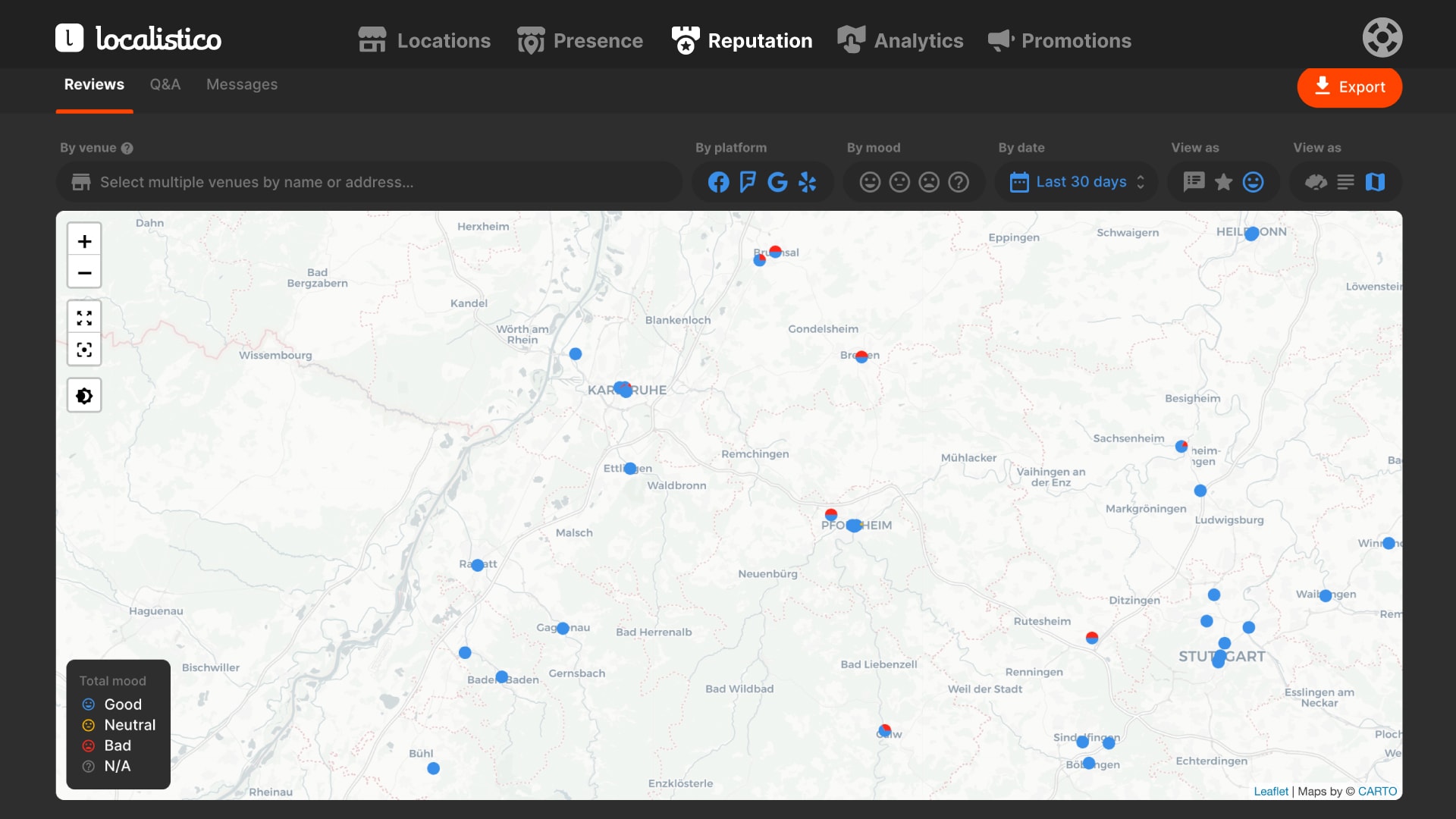This screenshot has height=819, width=1456.
Task: Filter by unknown mood question icon
Action: tap(959, 182)
